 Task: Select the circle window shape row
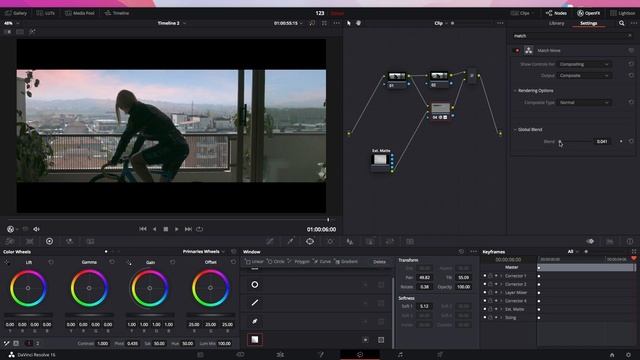pos(316,284)
